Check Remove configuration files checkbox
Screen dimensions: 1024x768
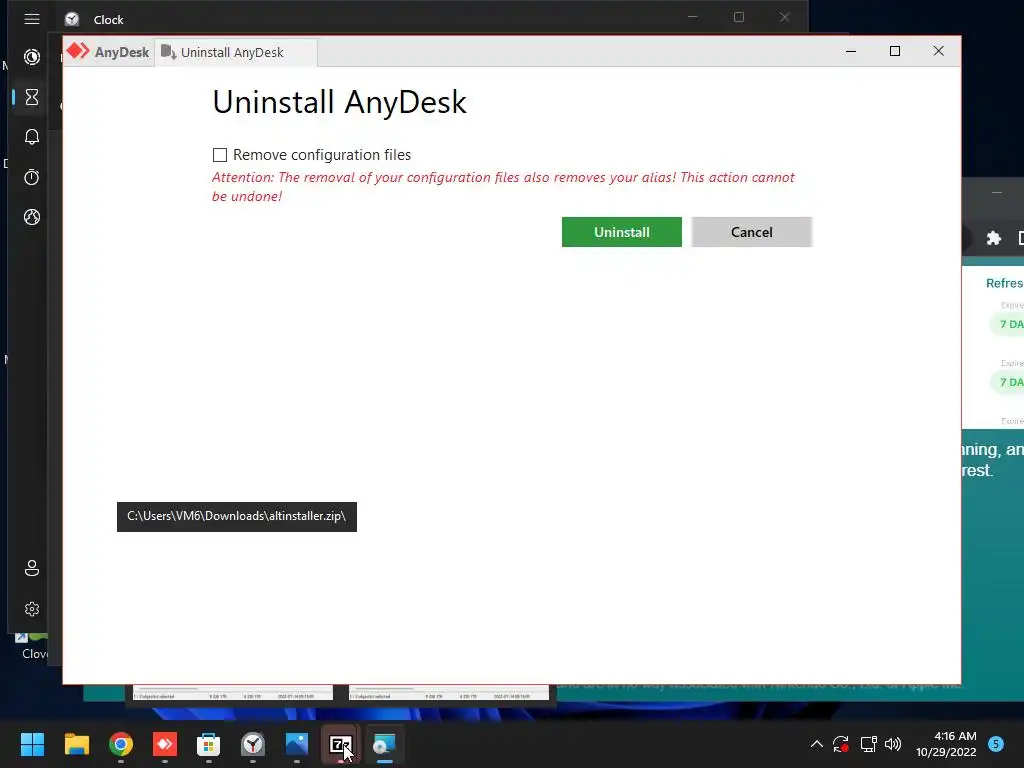click(x=220, y=155)
